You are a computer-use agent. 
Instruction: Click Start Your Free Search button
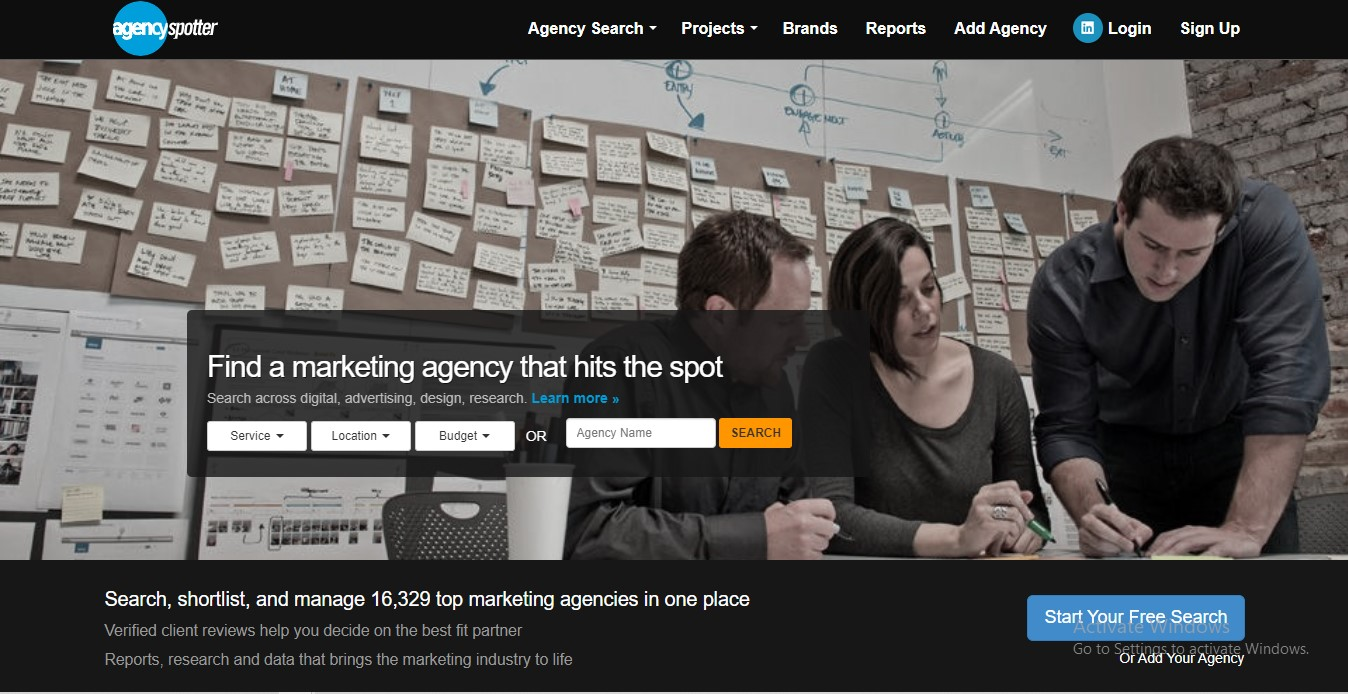[x=1136, y=617]
